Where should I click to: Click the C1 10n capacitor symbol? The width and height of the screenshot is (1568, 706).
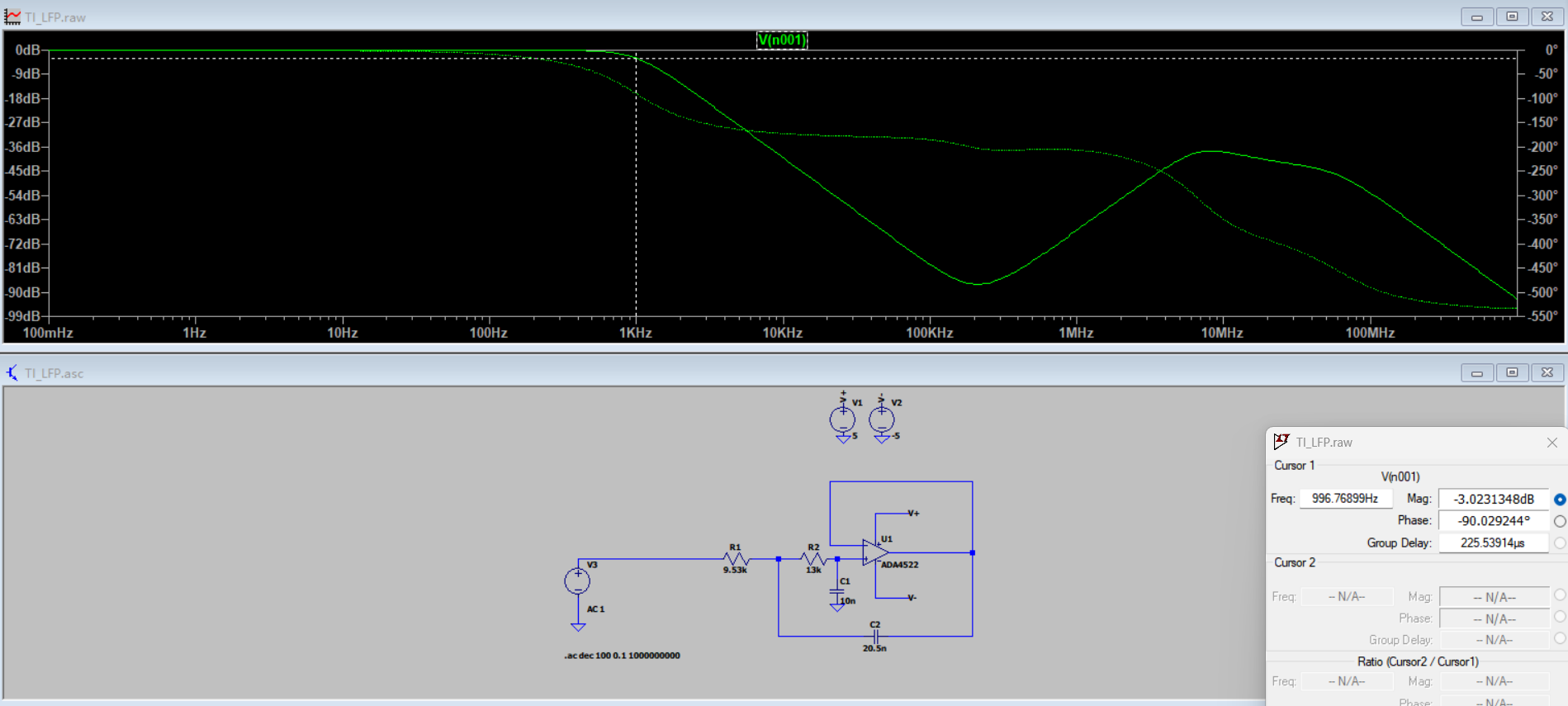(837, 592)
